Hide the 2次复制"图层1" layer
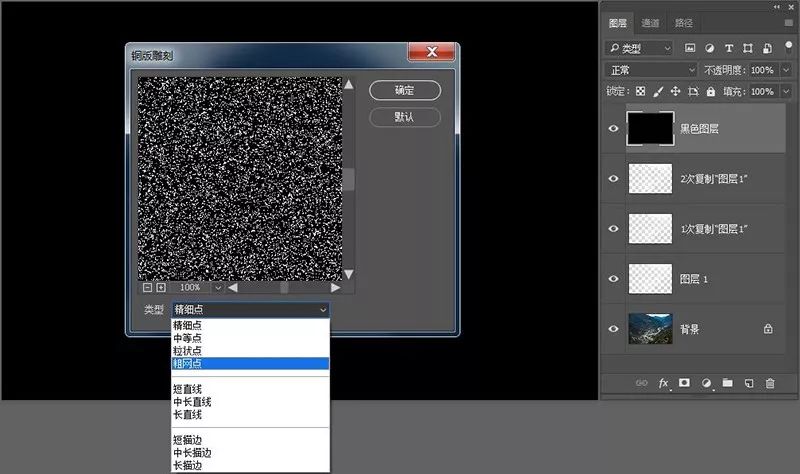Viewport: 800px width, 474px height. click(614, 179)
